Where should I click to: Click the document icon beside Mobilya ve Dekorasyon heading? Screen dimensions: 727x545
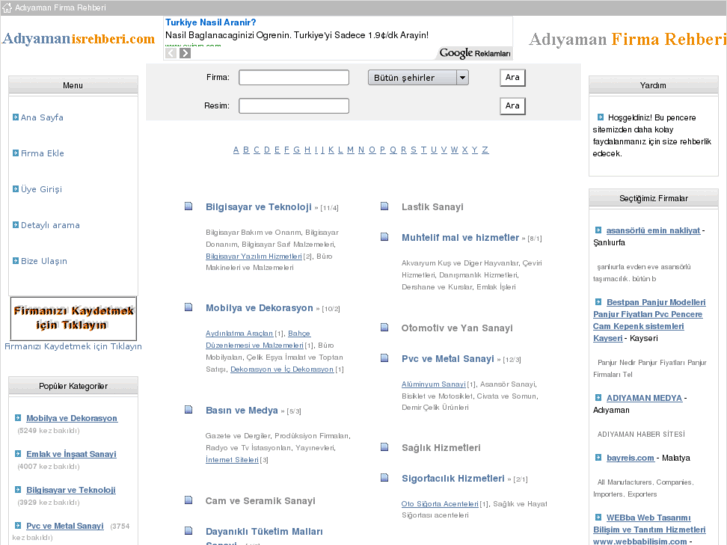tap(189, 308)
